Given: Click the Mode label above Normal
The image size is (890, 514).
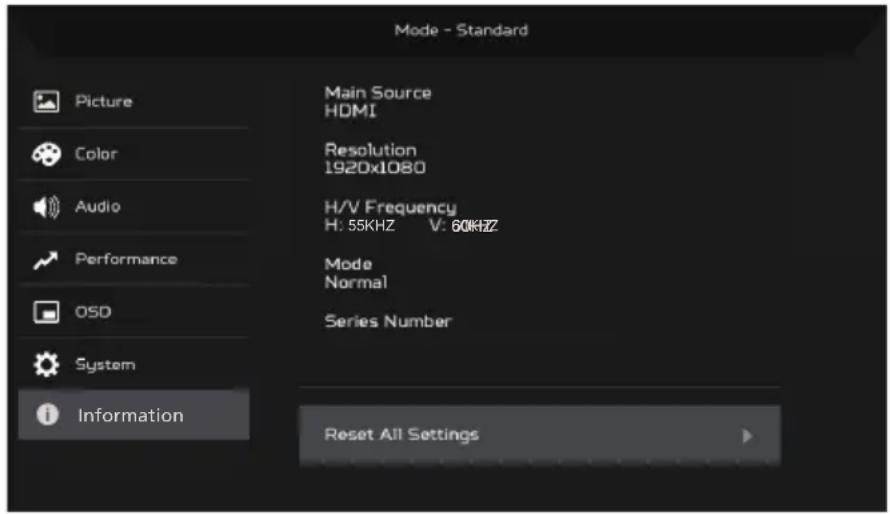Looking at the screenshot, I should coord(349,264).
